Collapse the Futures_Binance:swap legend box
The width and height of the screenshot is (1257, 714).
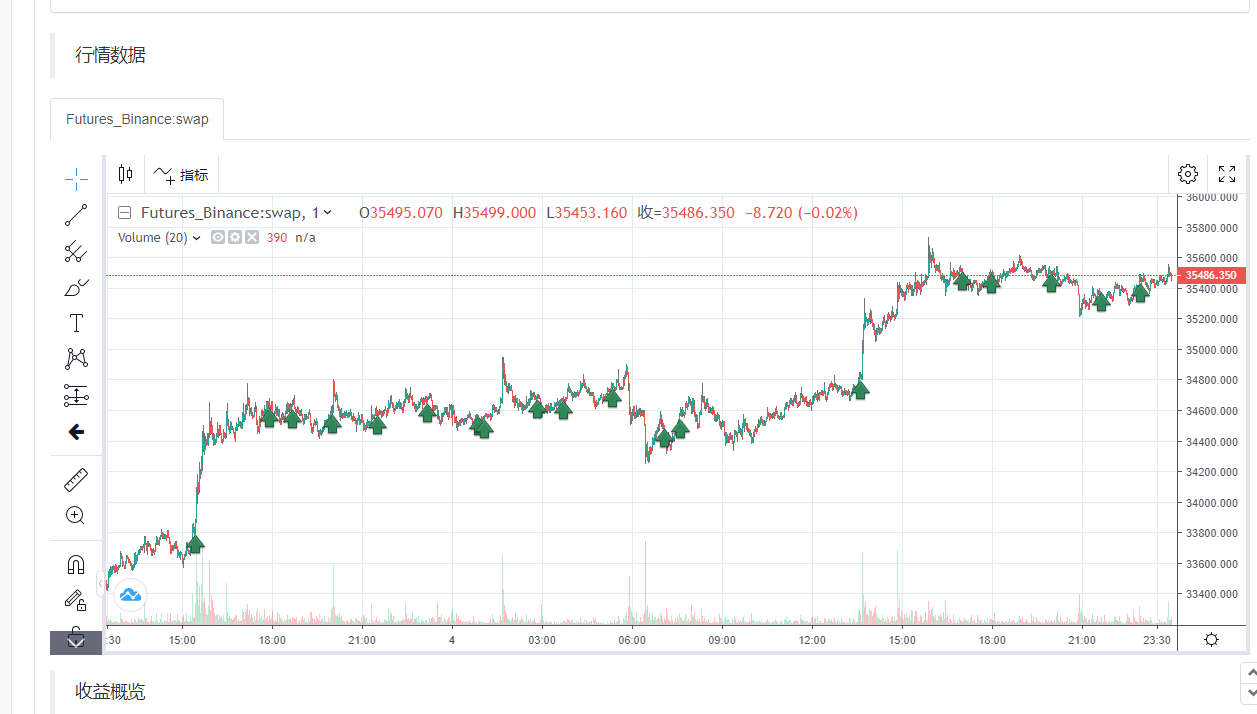pyautogui.click(x=125, y=213)
